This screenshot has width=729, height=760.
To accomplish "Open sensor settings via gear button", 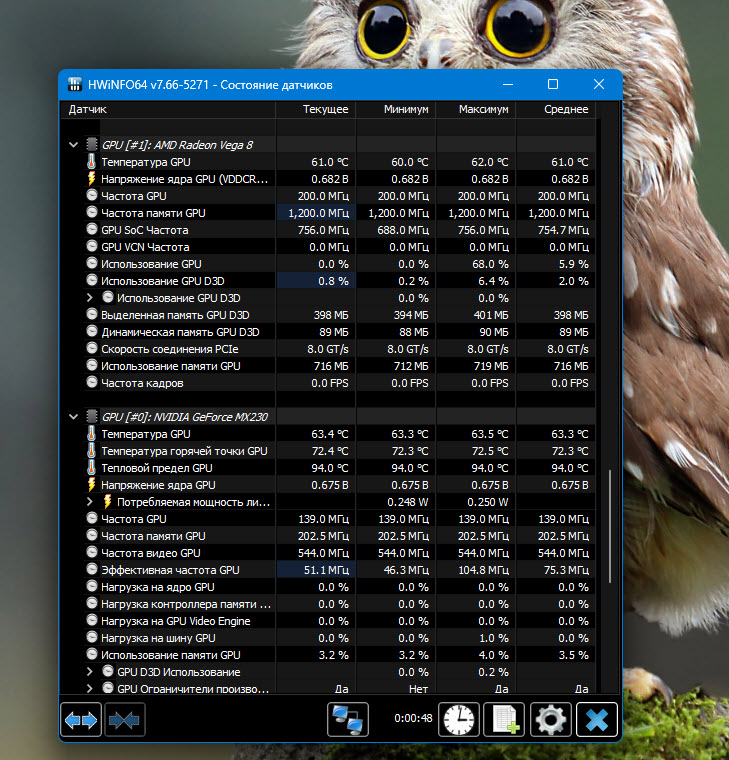I will click(x=550, y=720).
